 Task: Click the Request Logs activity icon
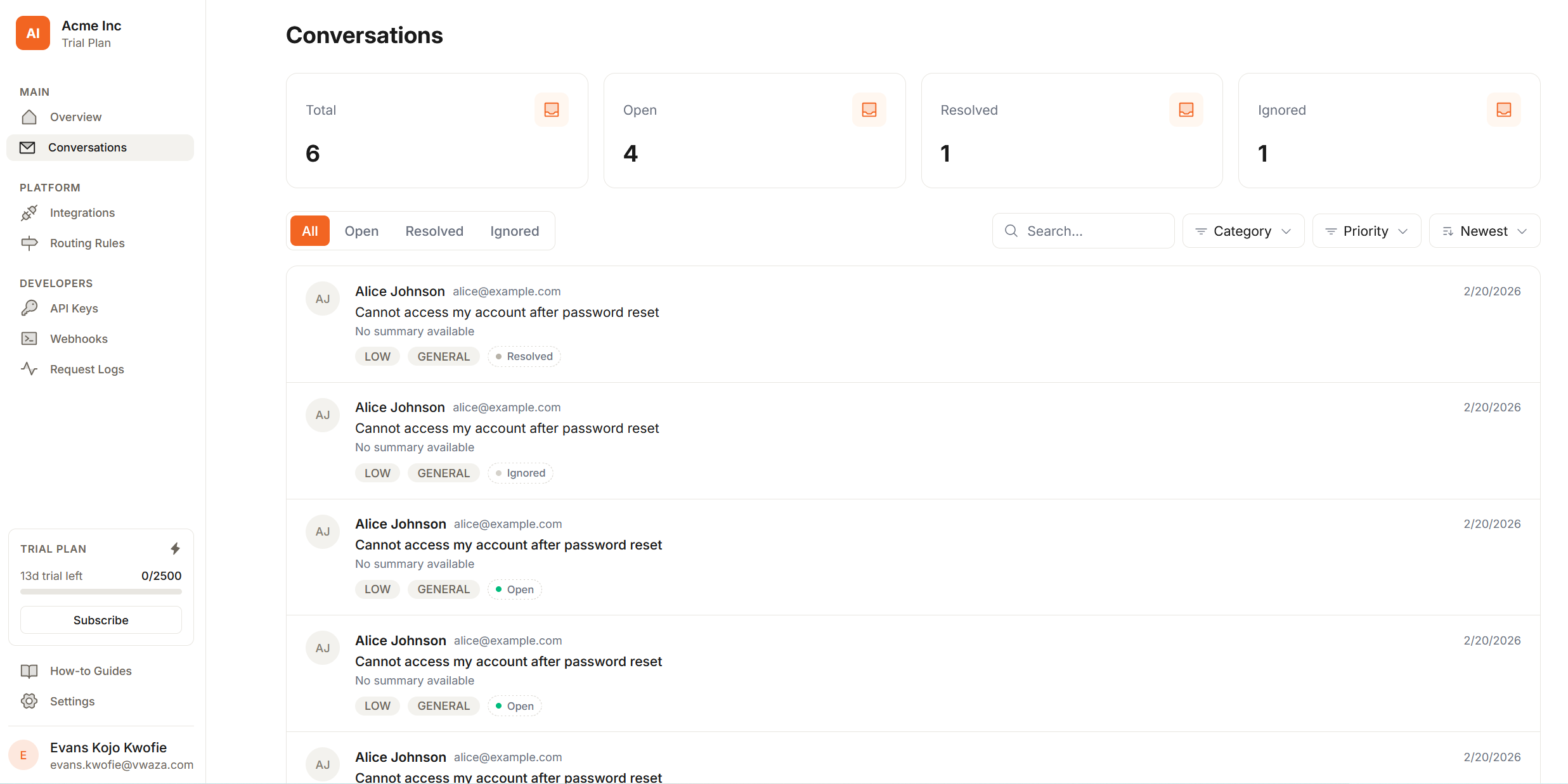point(29,369)
